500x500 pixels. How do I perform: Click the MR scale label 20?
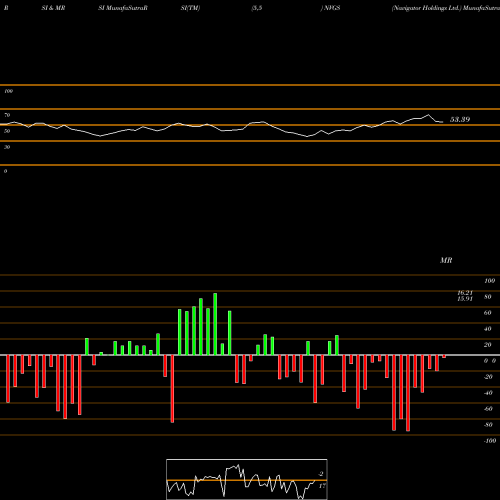point(488,345)
